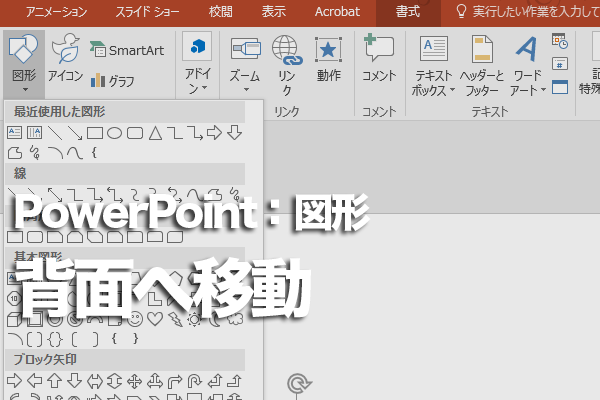Choose the line arrow in recent shapes

pos(75,133)
